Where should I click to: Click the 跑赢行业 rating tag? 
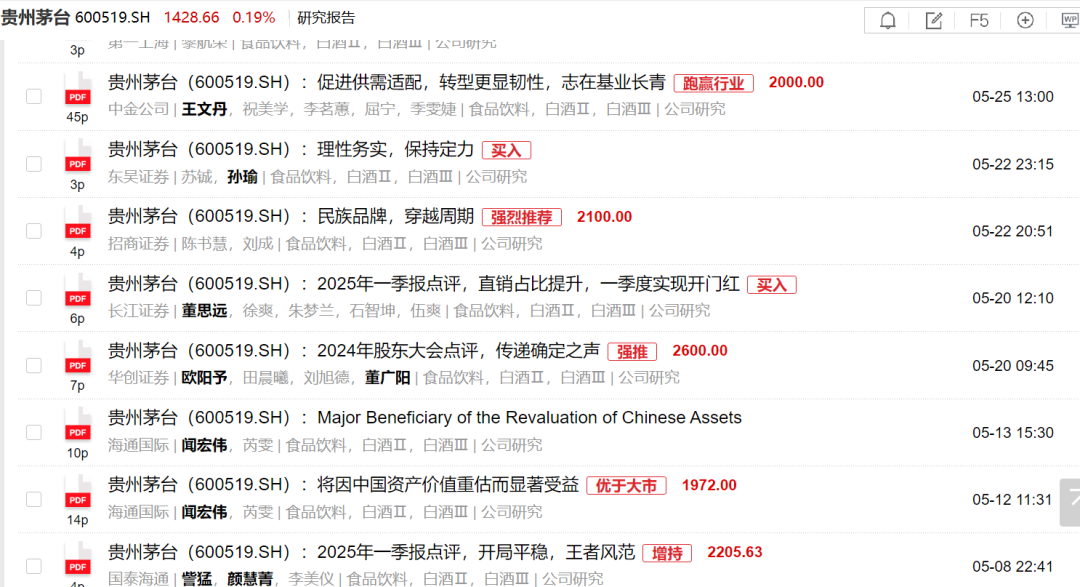pyautogui.click(x=714, y=83)
